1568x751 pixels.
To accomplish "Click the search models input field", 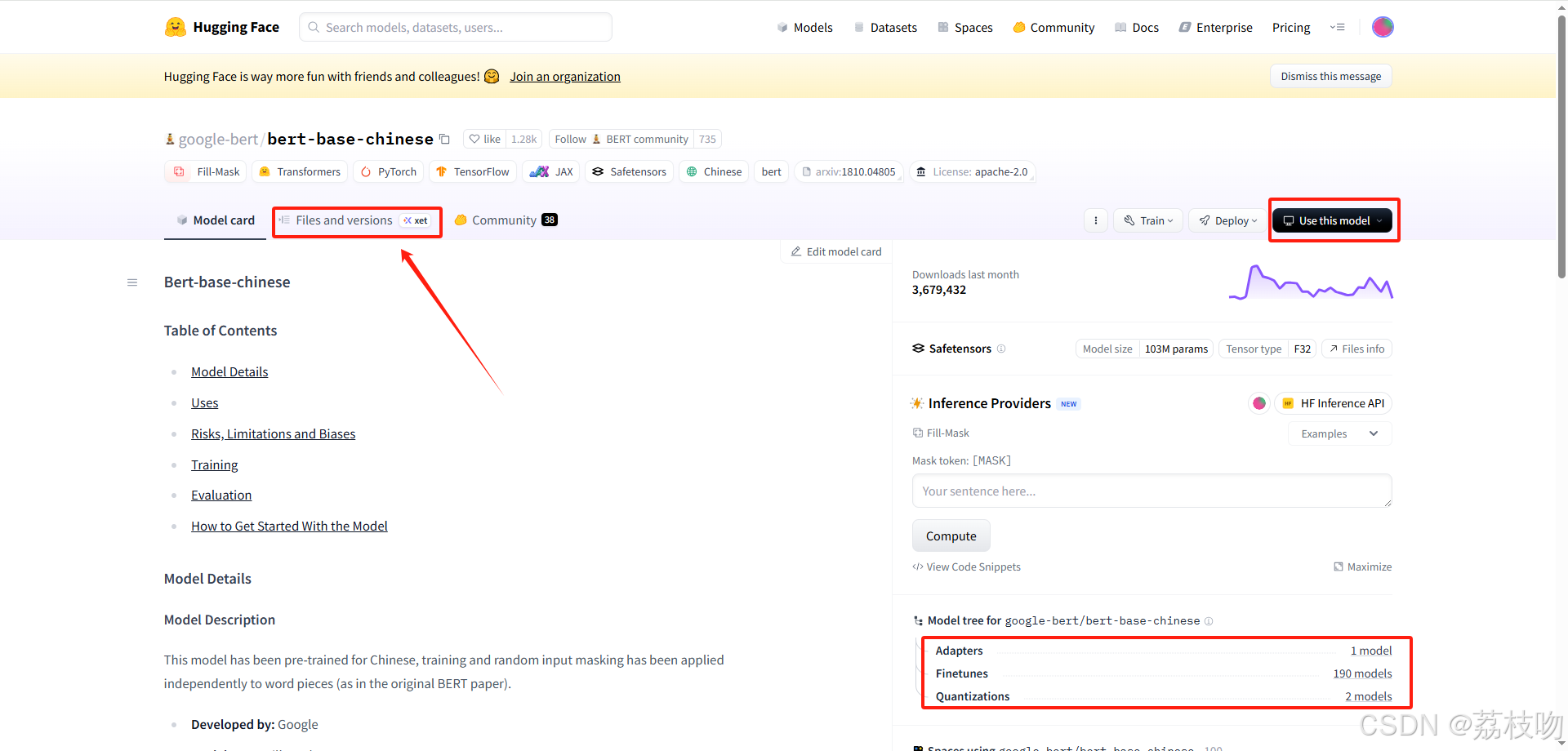I will click(x=456, y=27).
